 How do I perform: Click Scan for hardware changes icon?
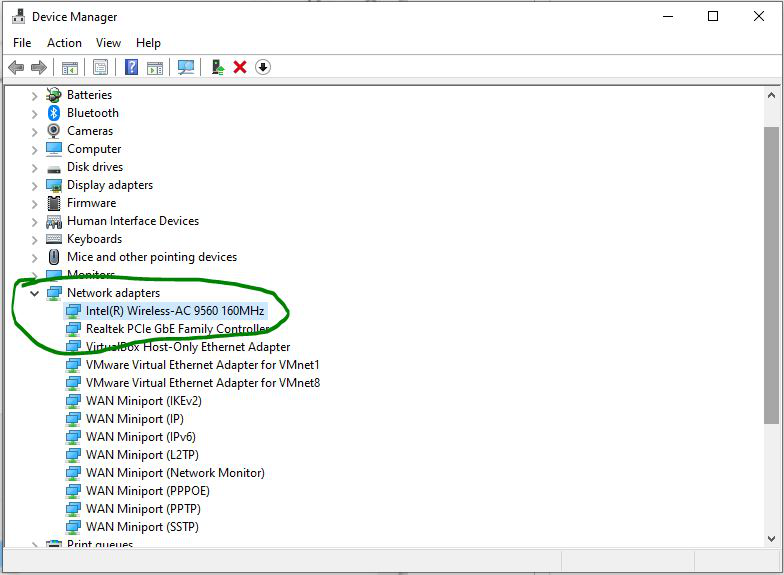[185, 67]
